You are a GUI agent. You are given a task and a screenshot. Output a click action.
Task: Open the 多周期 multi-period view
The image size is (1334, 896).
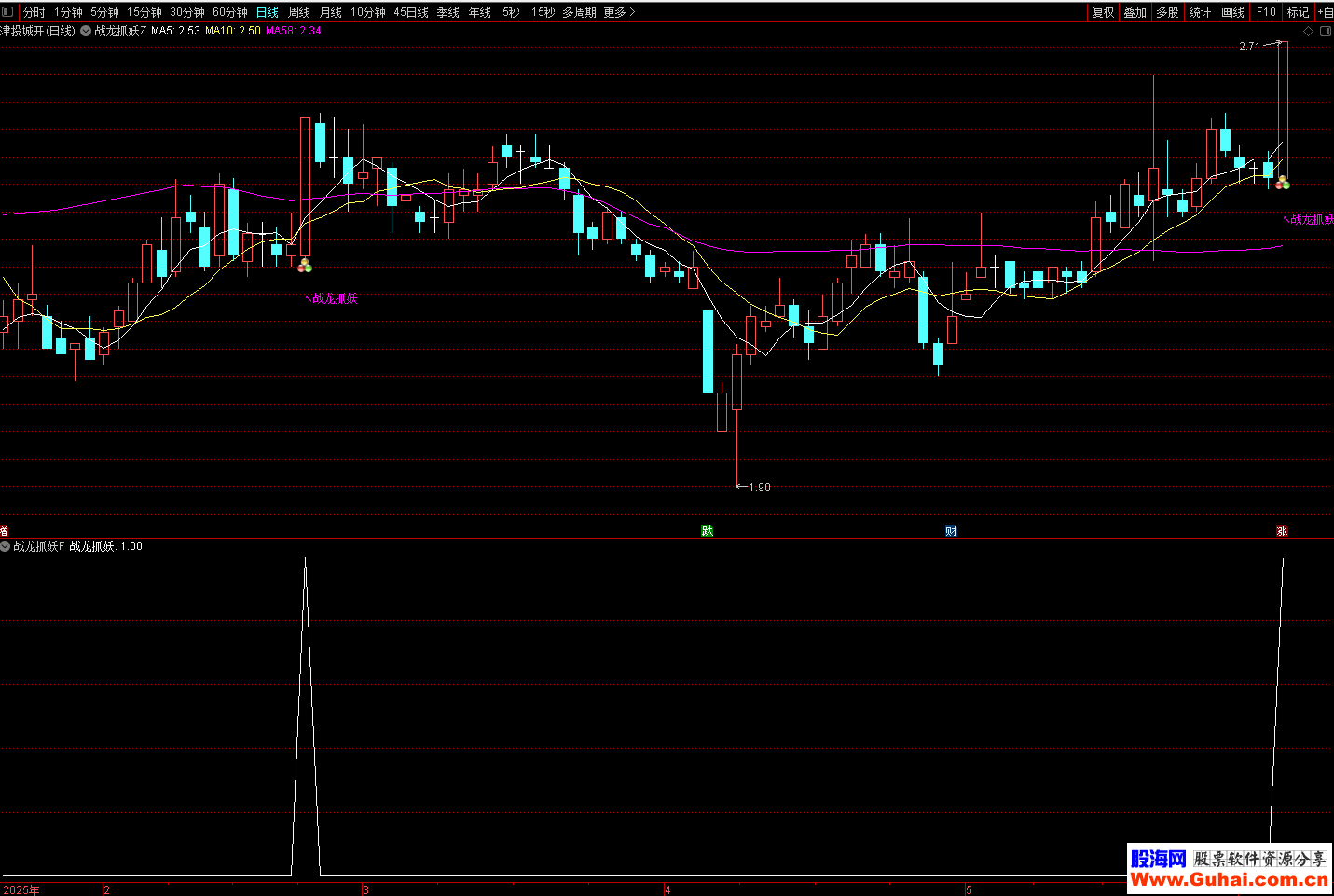click(x=579, y=12)
